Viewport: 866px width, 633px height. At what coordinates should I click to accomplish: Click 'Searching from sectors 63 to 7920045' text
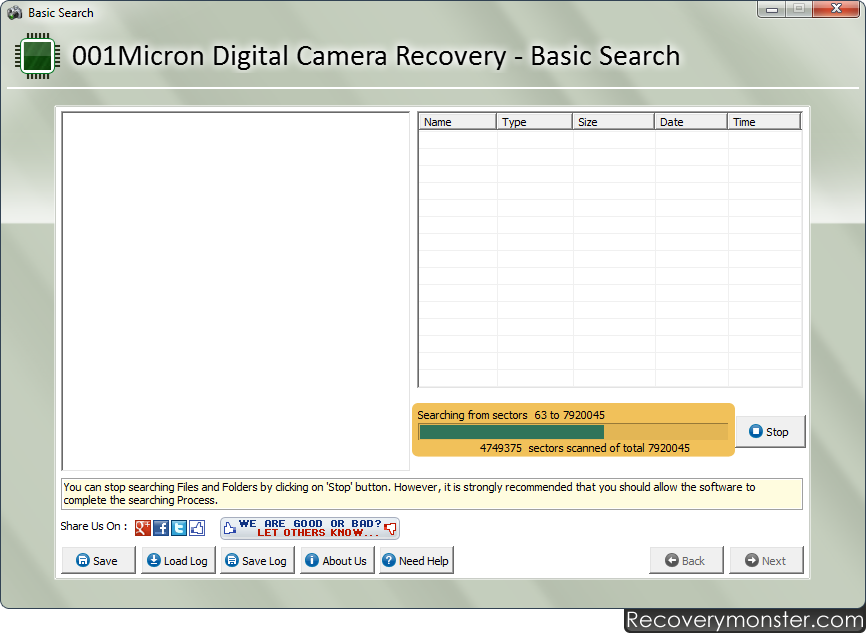point(511,415)
